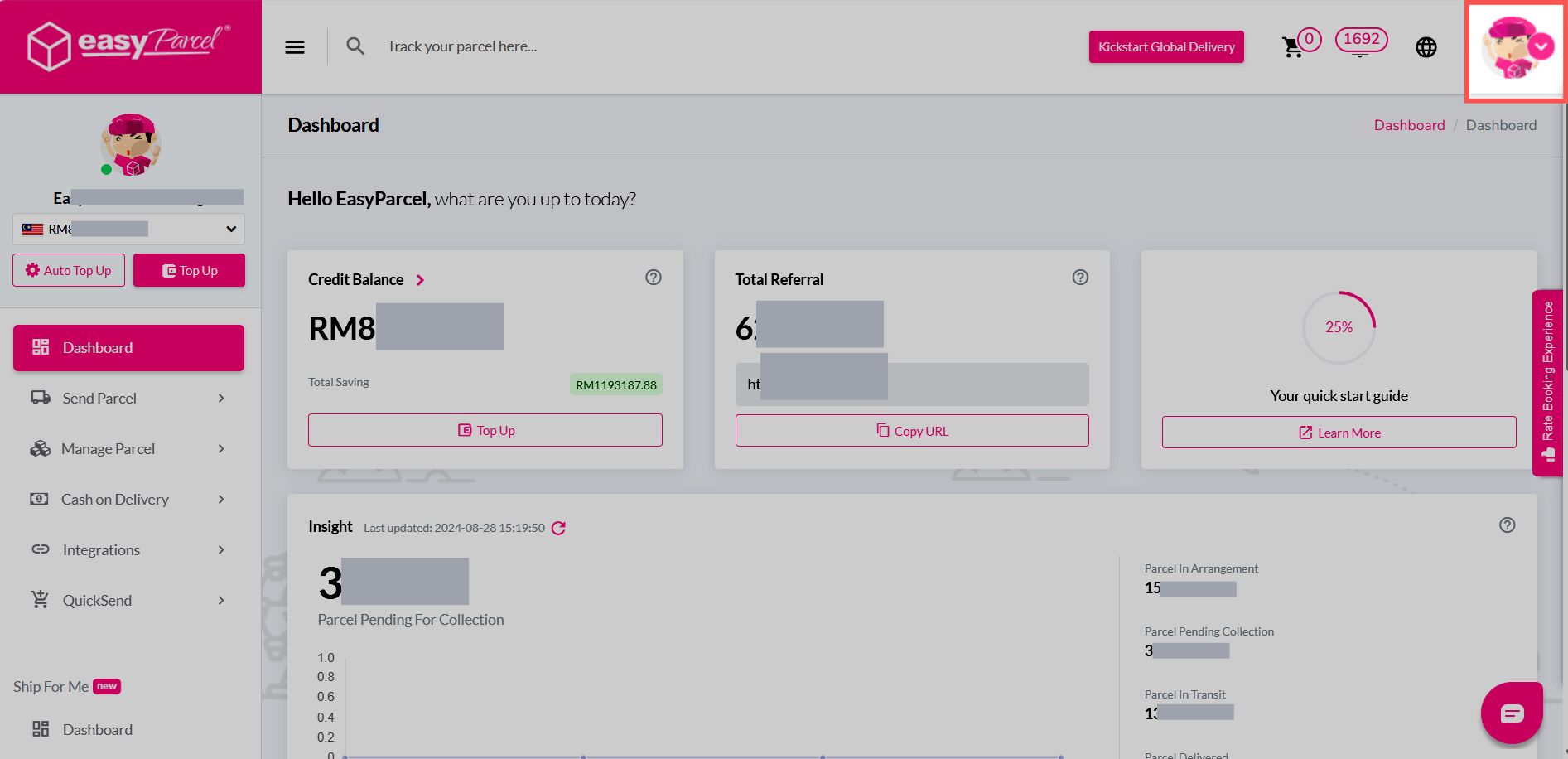Expand the Send Parcel chevron
Viewport: 1568px width, 759px height.
point(221,399)
